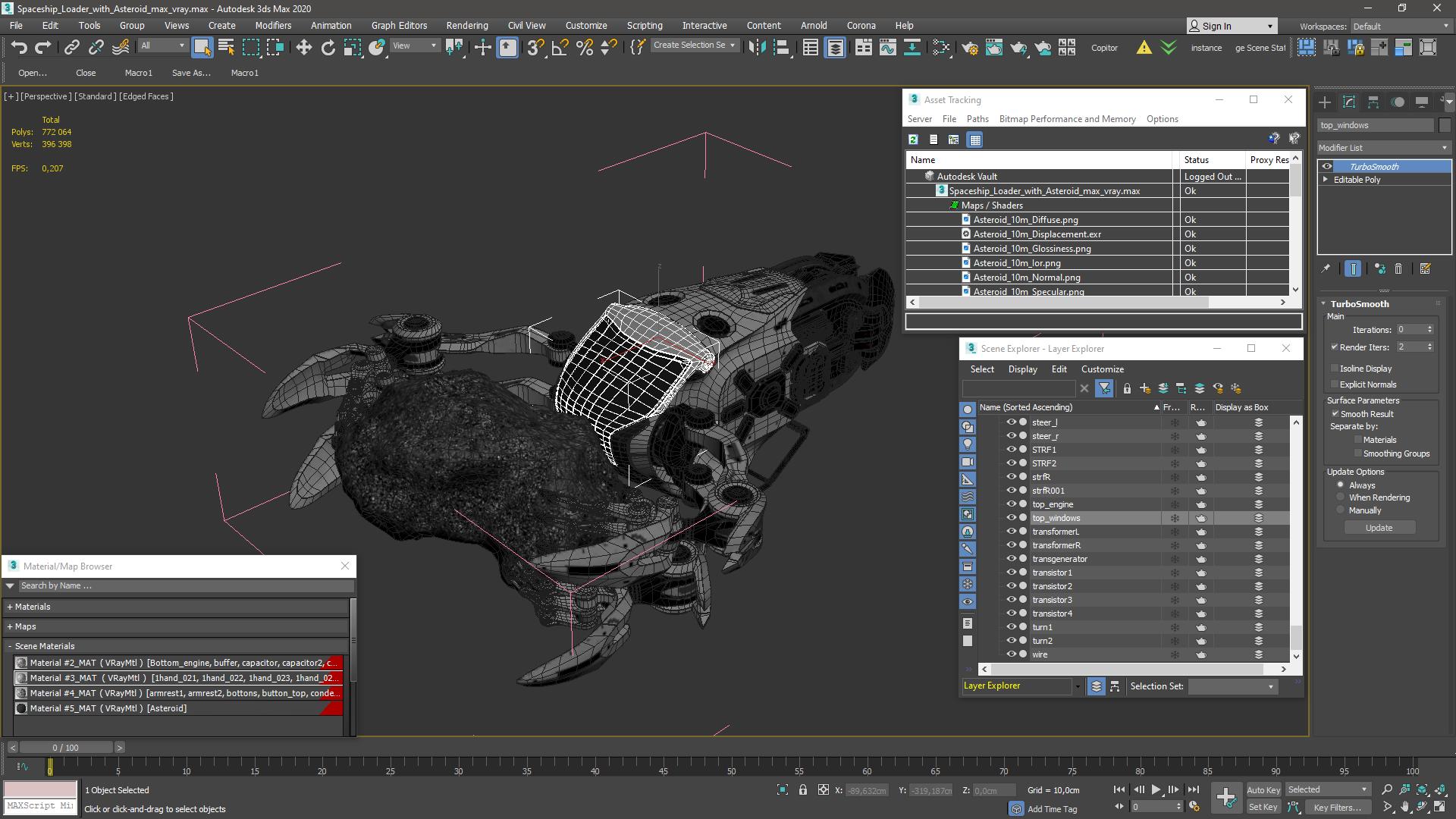Click the Sign In button

click(x=1232, y=26)
